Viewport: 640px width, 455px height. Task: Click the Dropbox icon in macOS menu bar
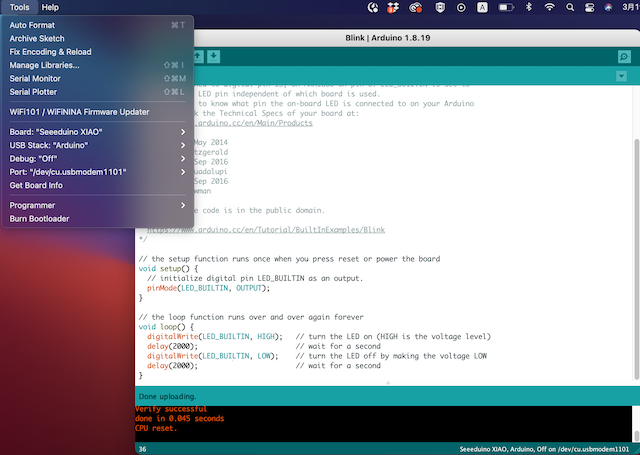point(393,7)
